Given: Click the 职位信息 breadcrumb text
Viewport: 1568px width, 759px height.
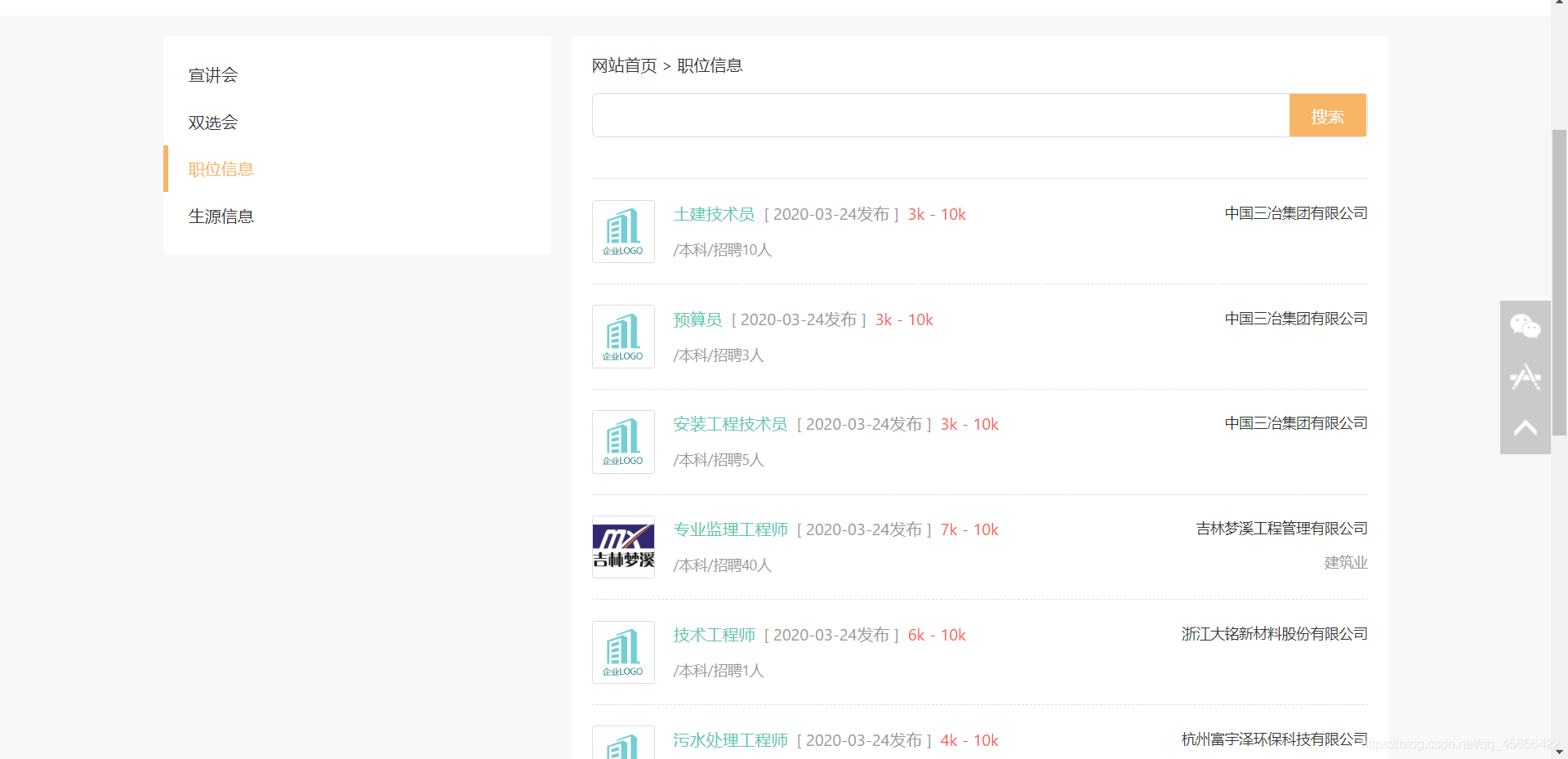Looking at the screenshot, I should [710, 65].
